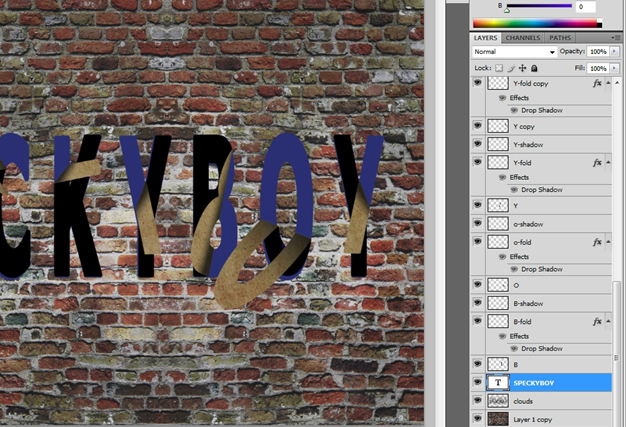Click the white swatch at ramp end
This screenshot has width=626, height=427.
(599, 21)
